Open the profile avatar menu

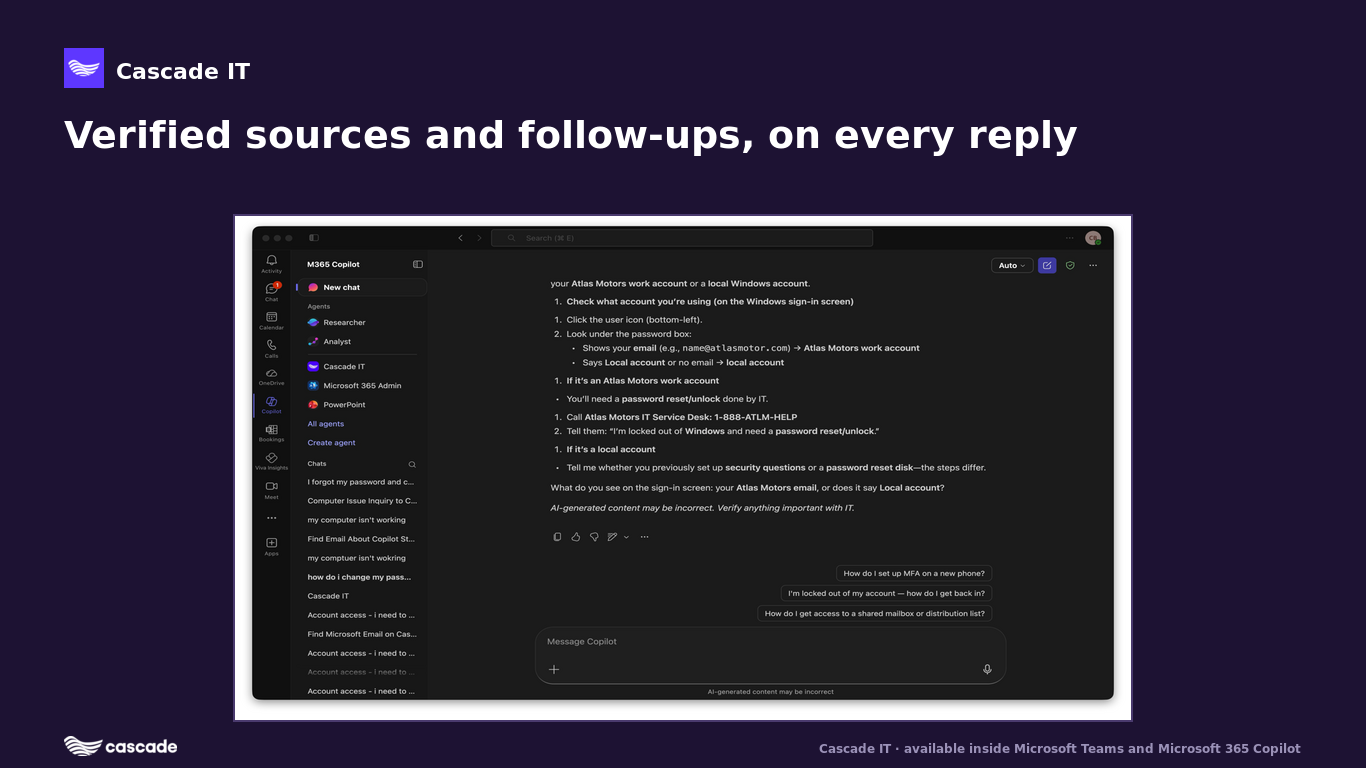(1093, 238)
